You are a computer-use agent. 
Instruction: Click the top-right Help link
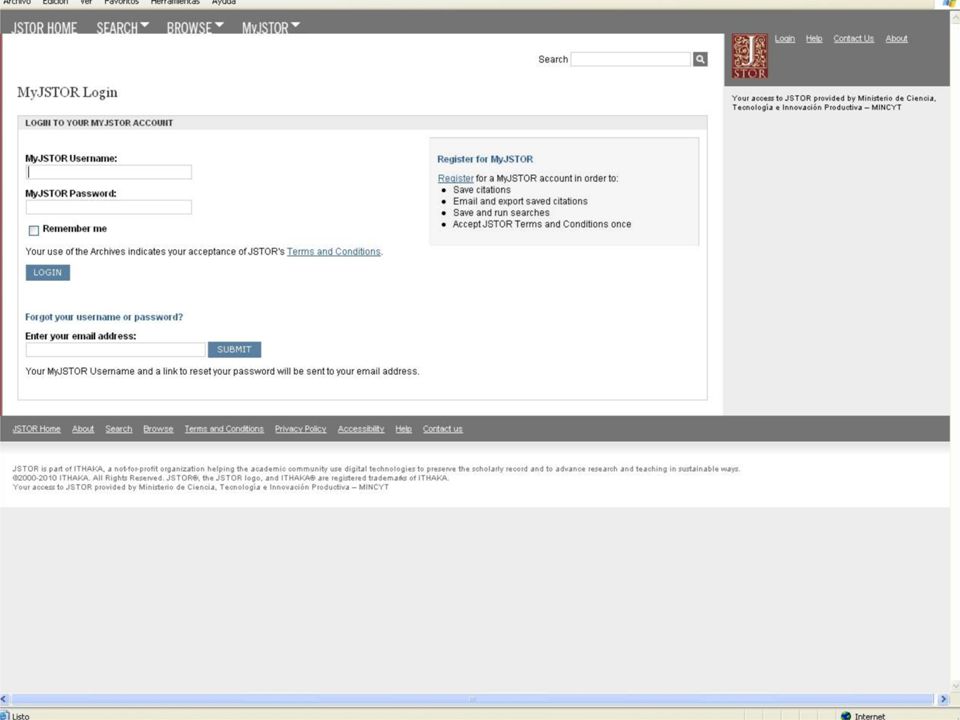814,39
